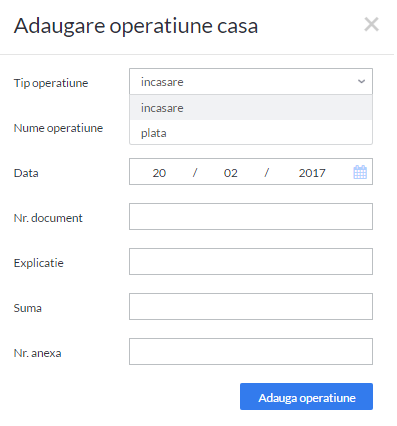Click into the Suma input field
This screenshot has height=426, width=397.
251,307
